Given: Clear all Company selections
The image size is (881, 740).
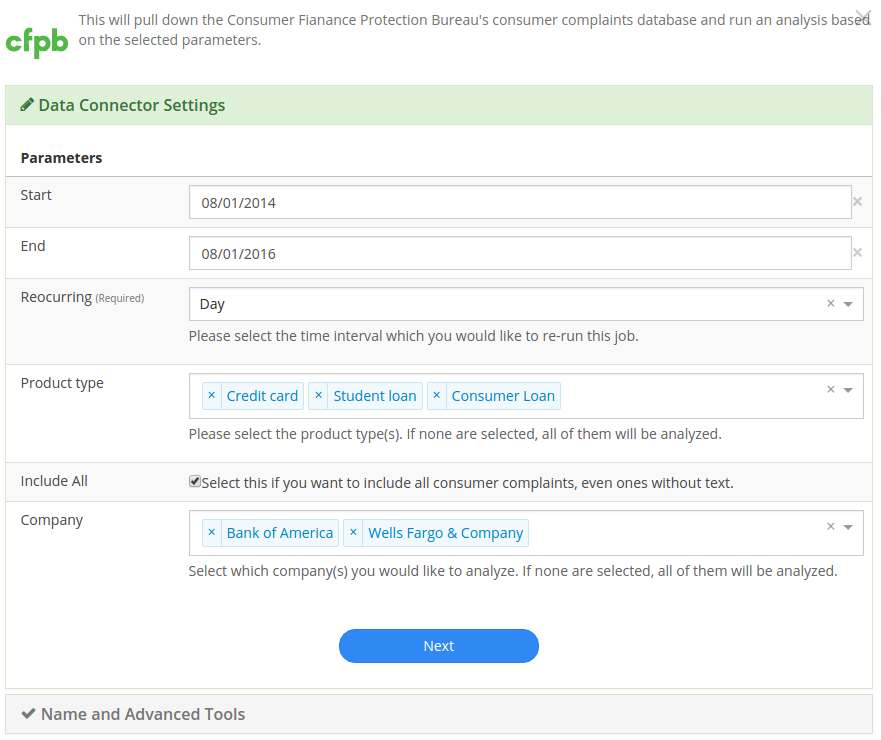Looking at the screenshot, I should click(x=830, y=526).
